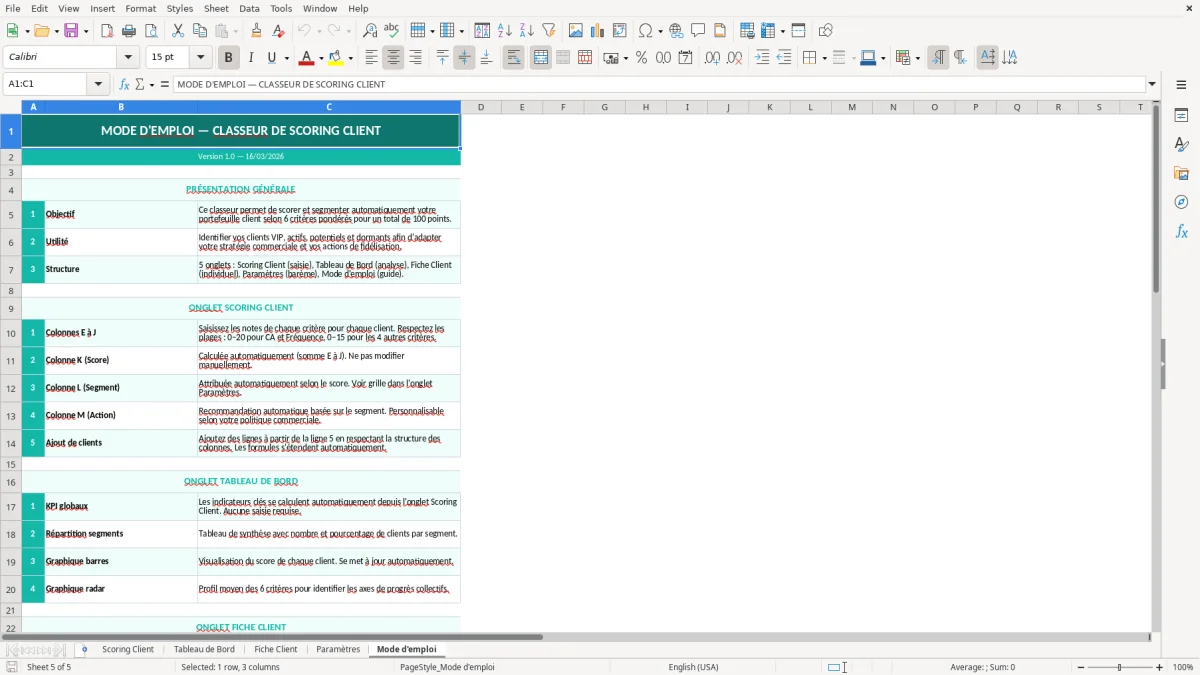Click zoom in plus button
Screen dimensions: 1200x675
[x=1159, y=667]
